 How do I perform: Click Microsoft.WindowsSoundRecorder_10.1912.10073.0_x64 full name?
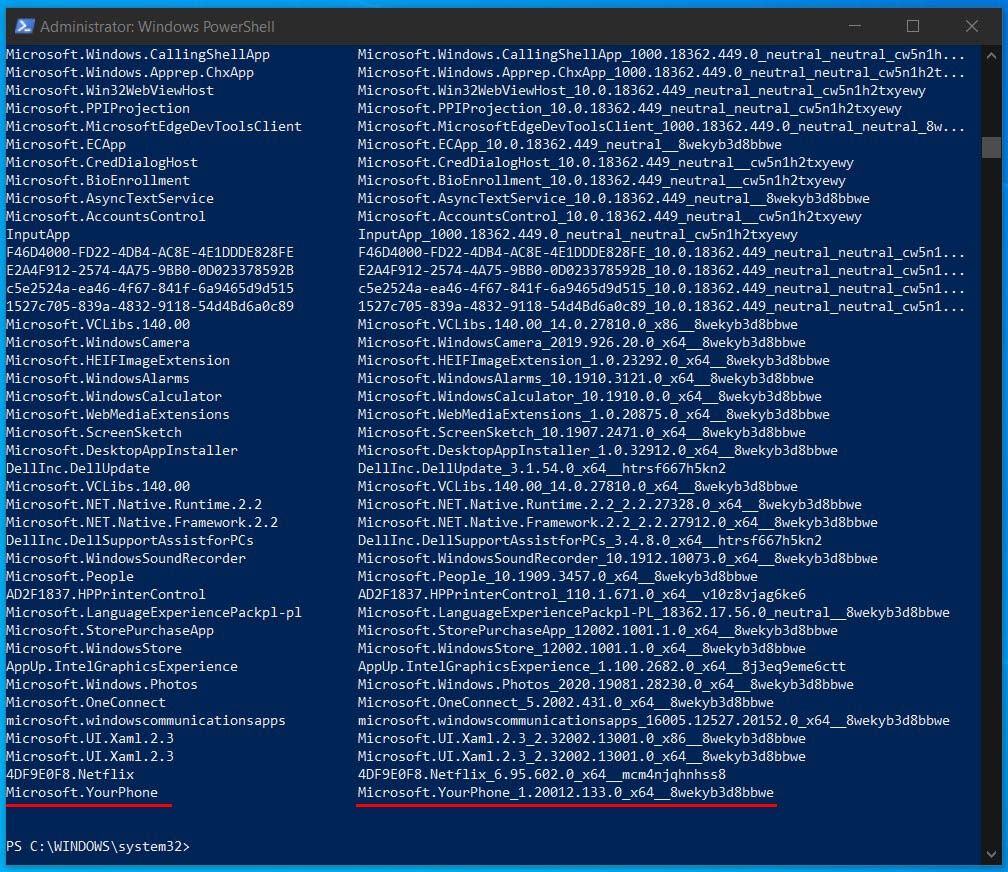click(618, 558)
